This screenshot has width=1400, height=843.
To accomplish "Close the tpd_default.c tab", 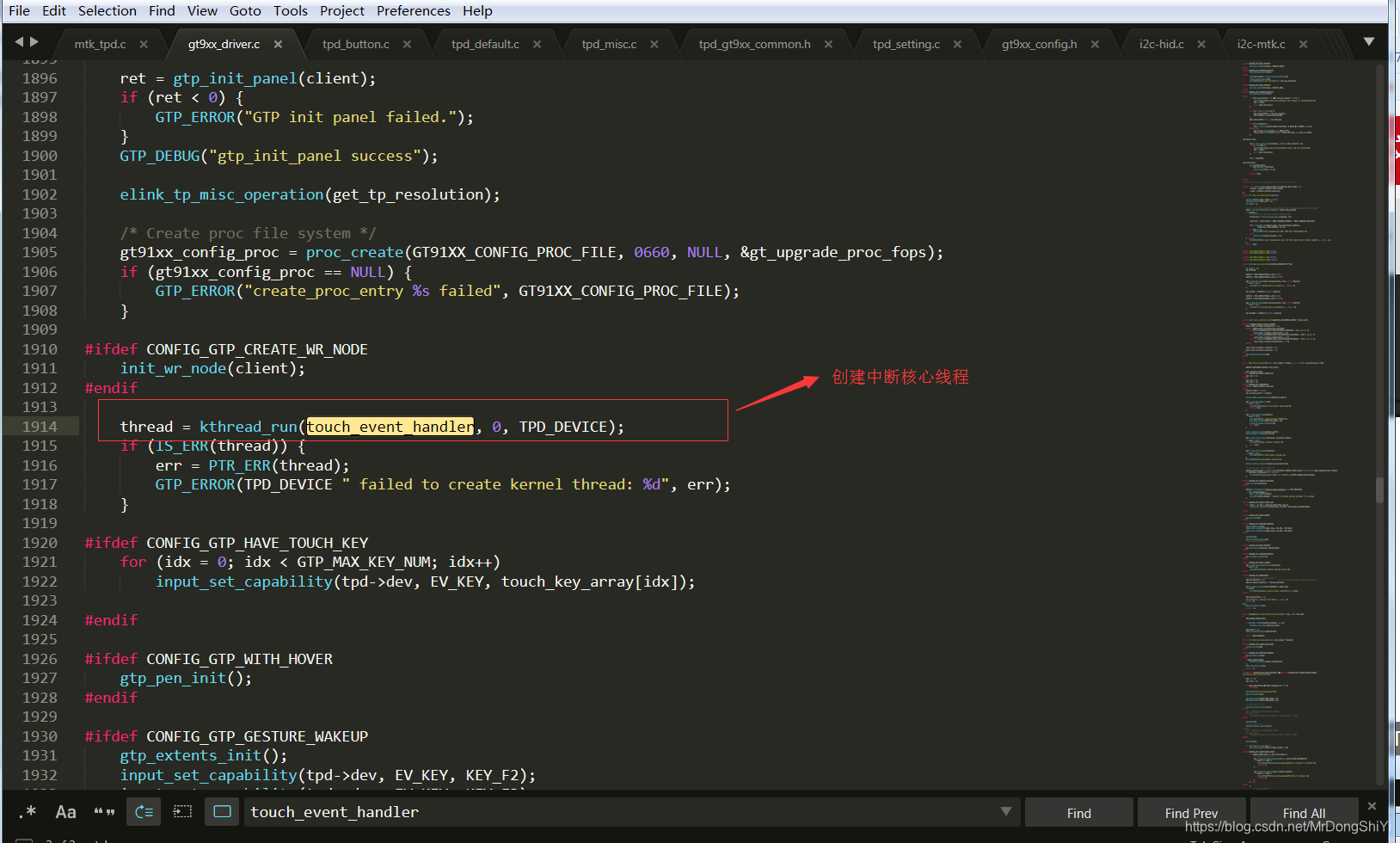I will point(537,44).
